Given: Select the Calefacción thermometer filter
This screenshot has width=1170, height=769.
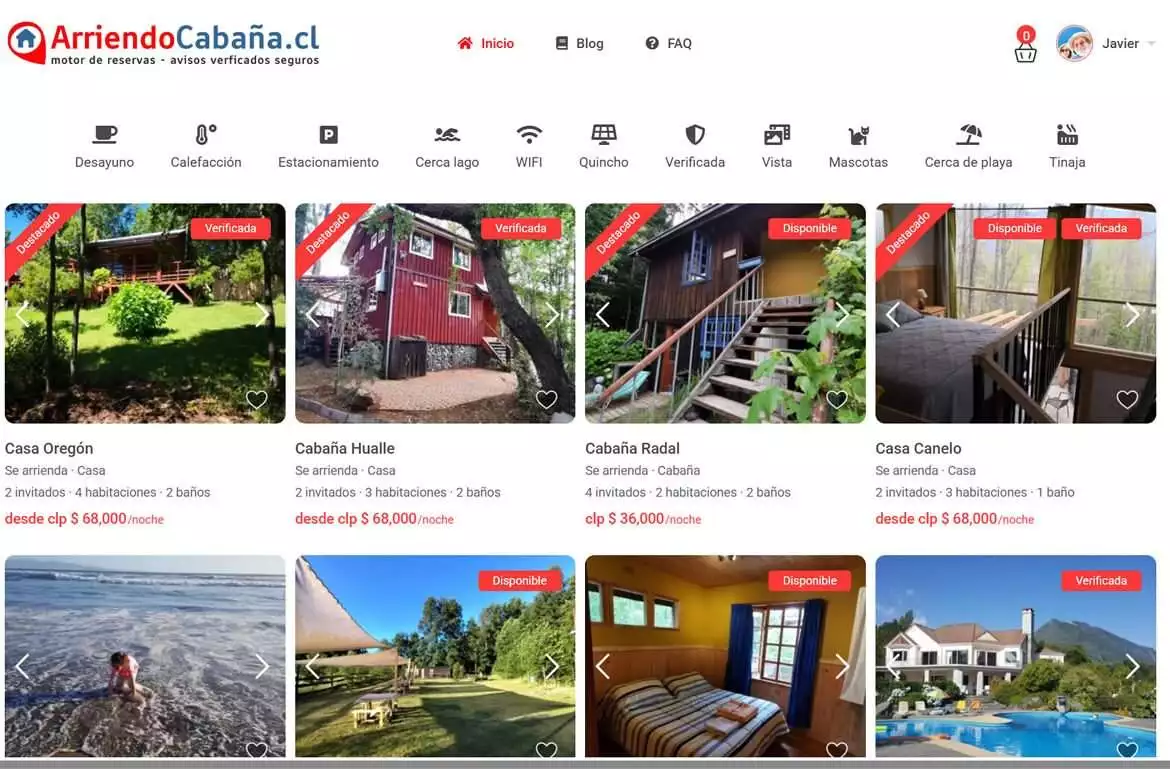Looking at the screenshot, I should click(206, 146).
